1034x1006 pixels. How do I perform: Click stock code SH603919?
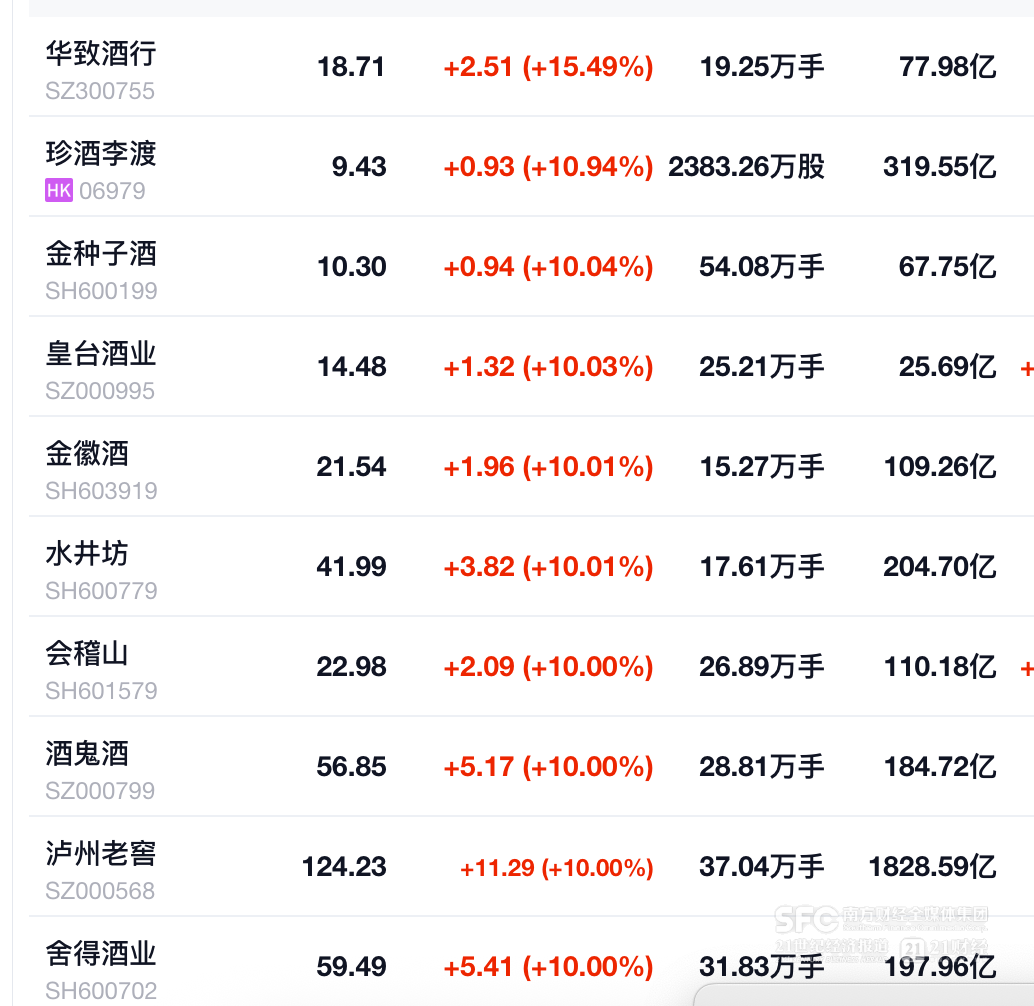101,491
